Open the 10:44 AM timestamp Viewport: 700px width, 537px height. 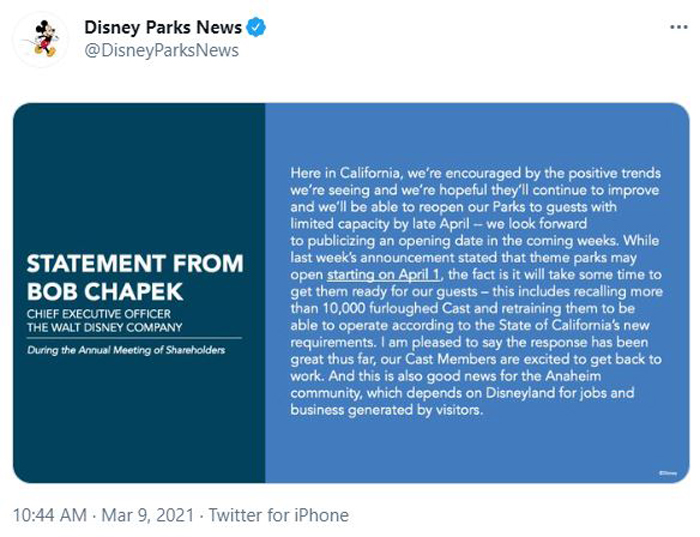pyautogui.click(x=50, y=515)
